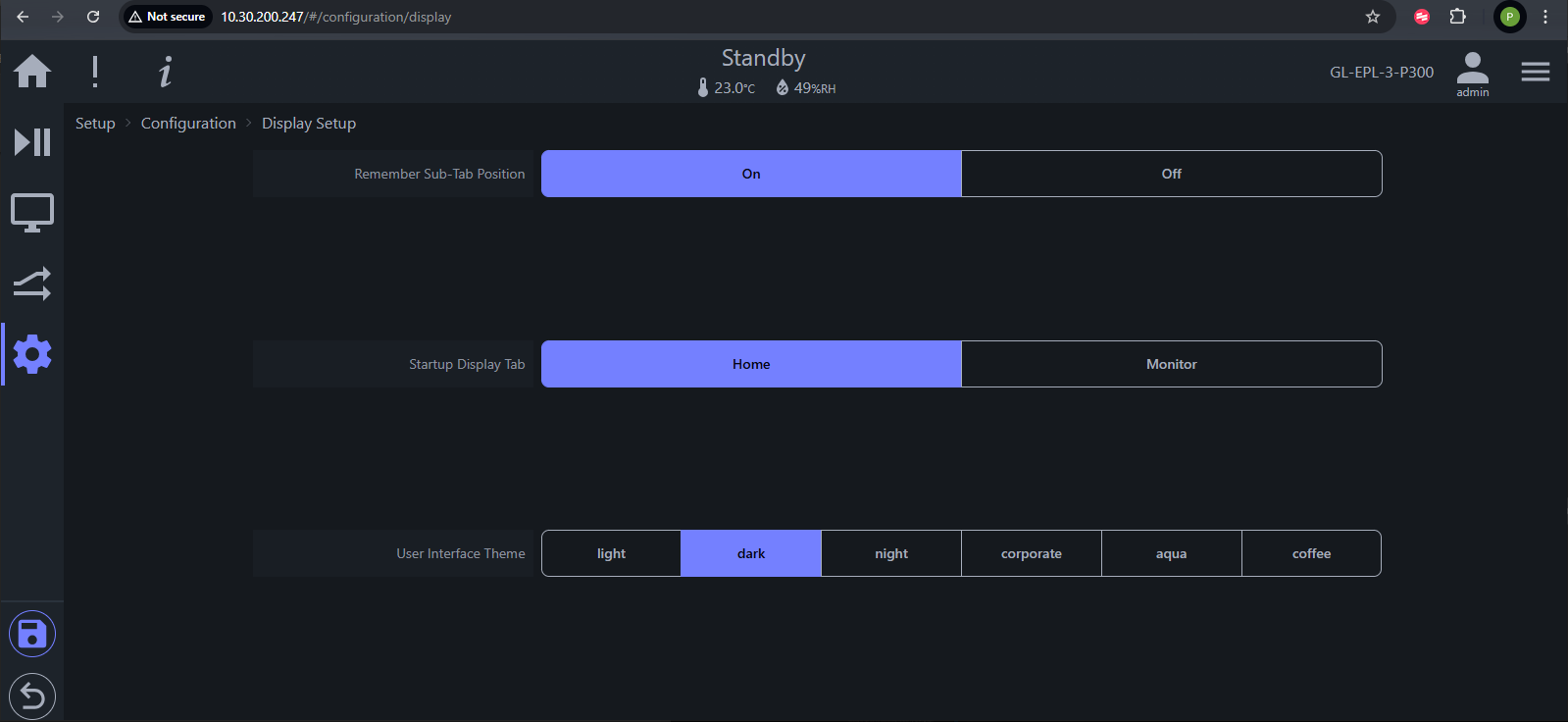
Task: Choose the corporate interface theme
Action: [1032, 553]
